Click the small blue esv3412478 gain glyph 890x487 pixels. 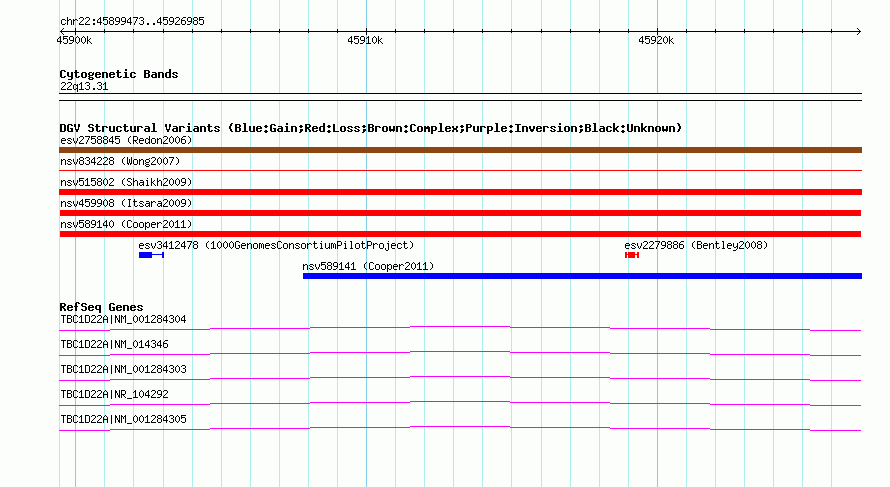(x=151, y=255)
